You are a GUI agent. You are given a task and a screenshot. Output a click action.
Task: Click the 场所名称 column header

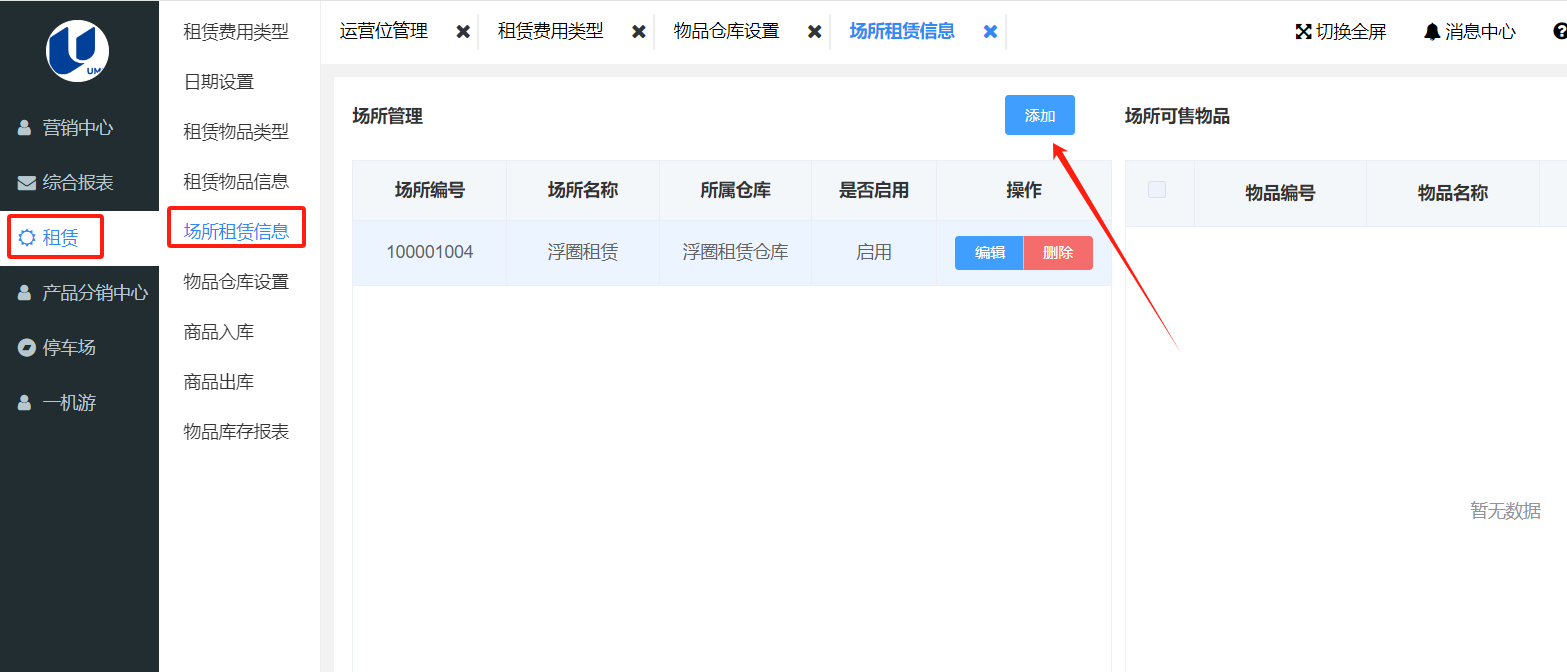pos(583,190)
